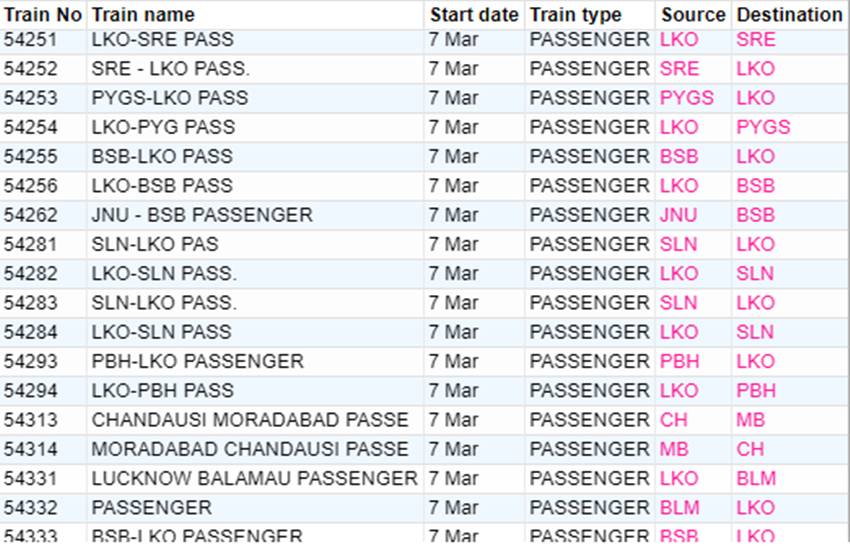Open PBH source link for train 54293
Viewport: 850px width, 550px height.
pyautogui.click(x=680, y=361)
